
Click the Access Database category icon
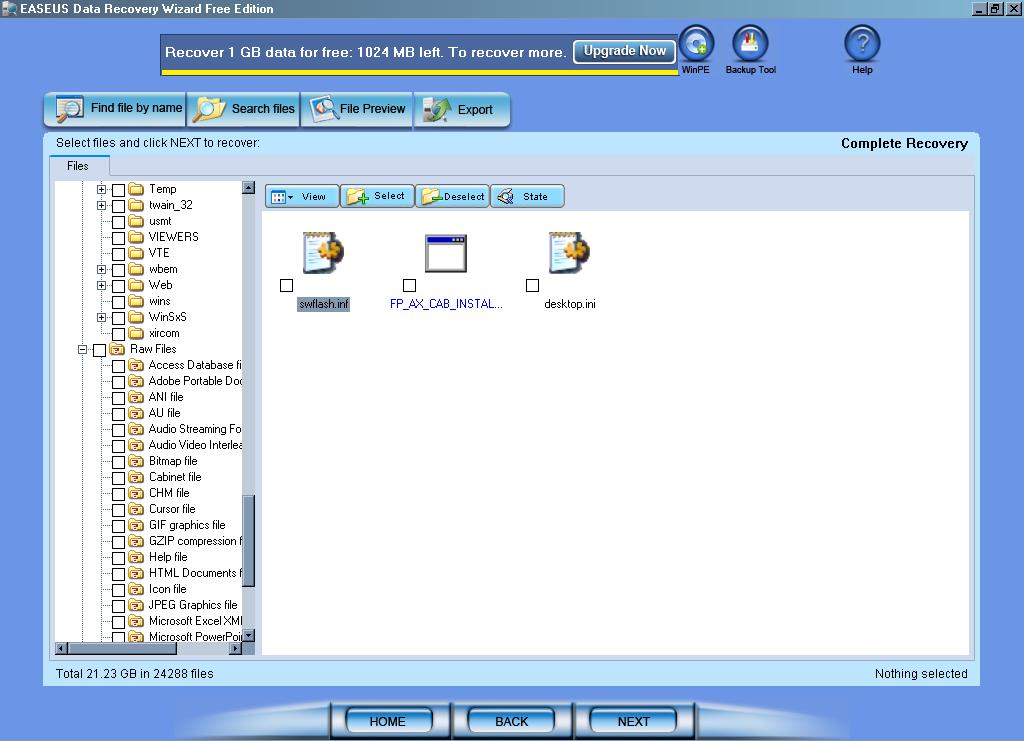(x=136, y=366)
